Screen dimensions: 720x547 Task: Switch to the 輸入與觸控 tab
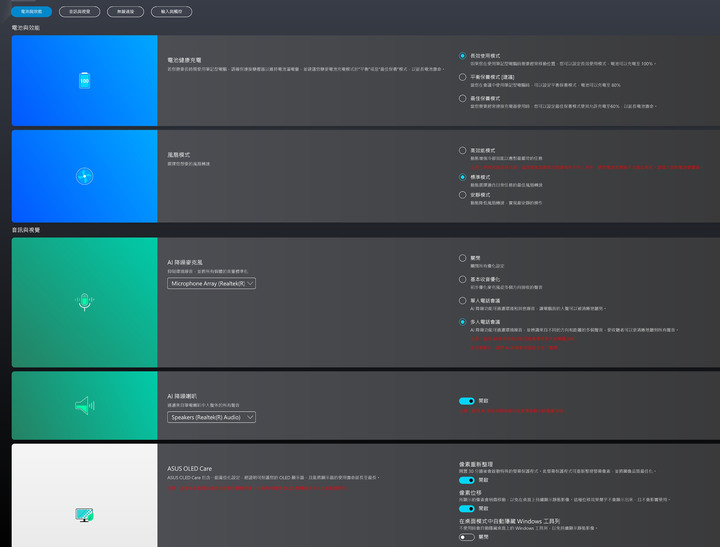(x=171, y=11)
